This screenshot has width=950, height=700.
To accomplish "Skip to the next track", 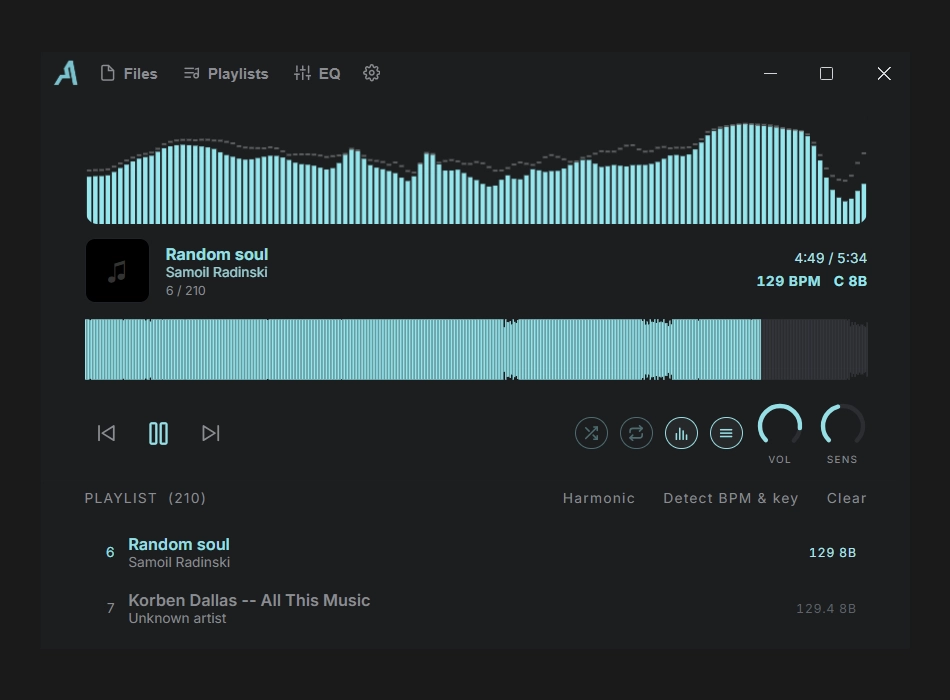I will 210,433.
